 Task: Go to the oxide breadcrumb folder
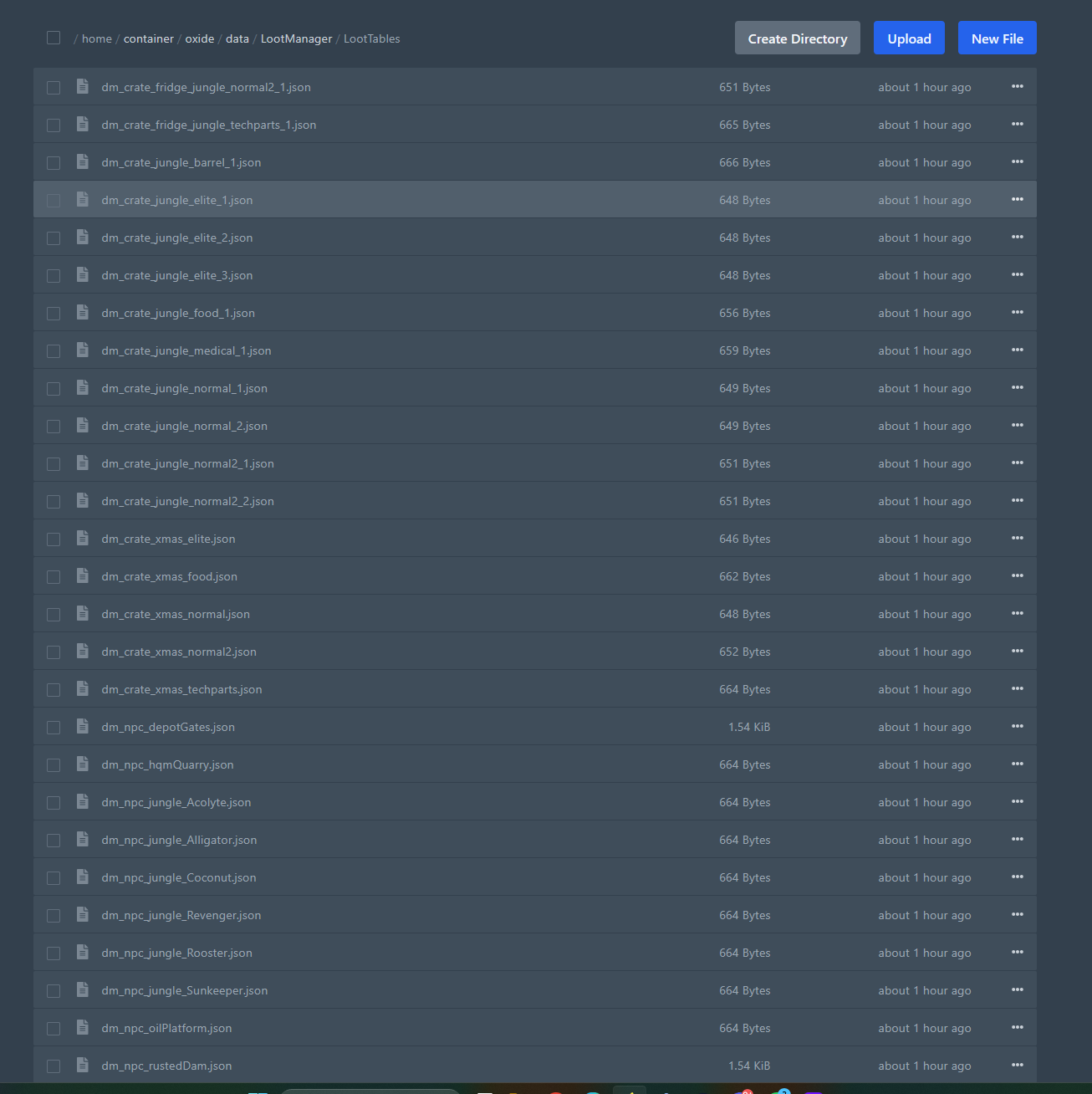[x=199, y=39]
